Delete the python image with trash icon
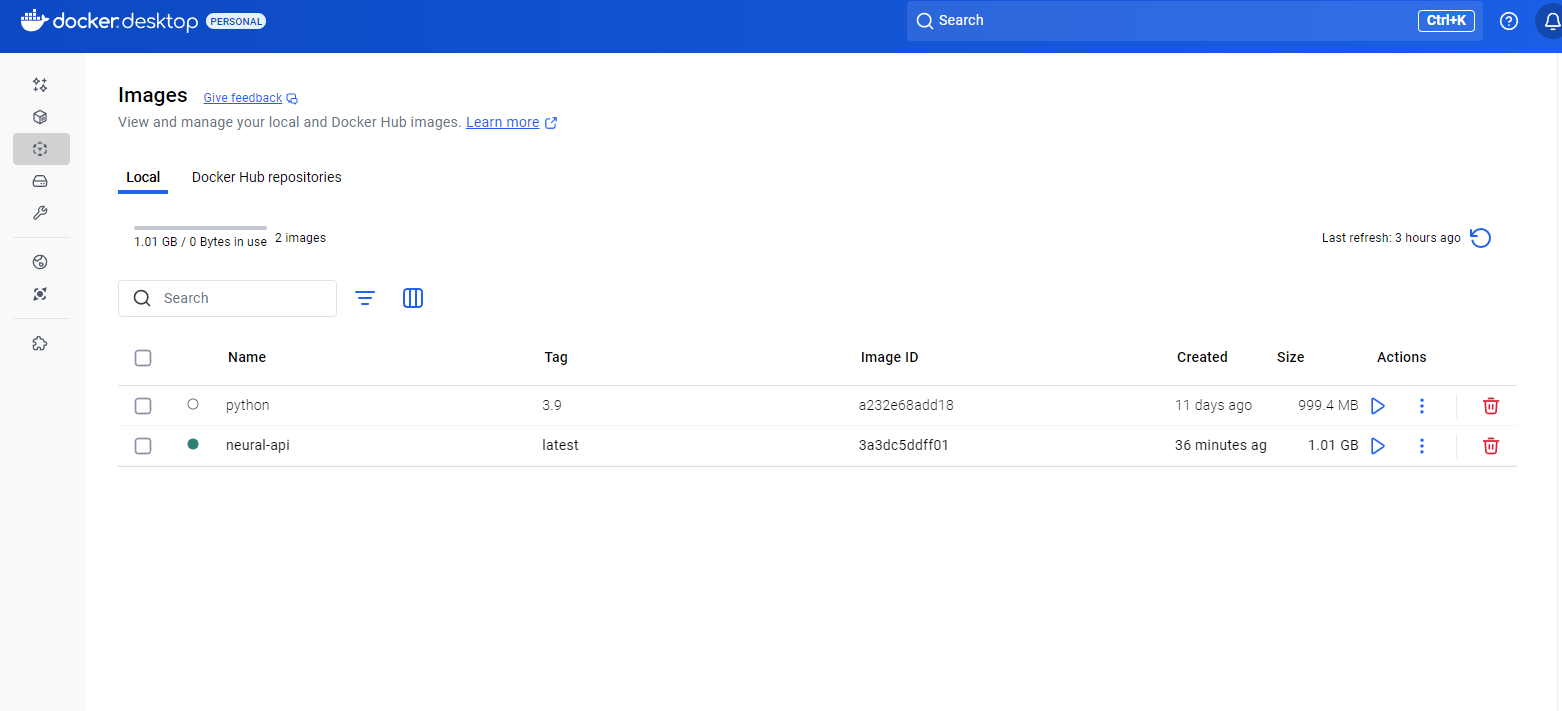This screenshot has width=1562, height=711. click(1491, 406)
